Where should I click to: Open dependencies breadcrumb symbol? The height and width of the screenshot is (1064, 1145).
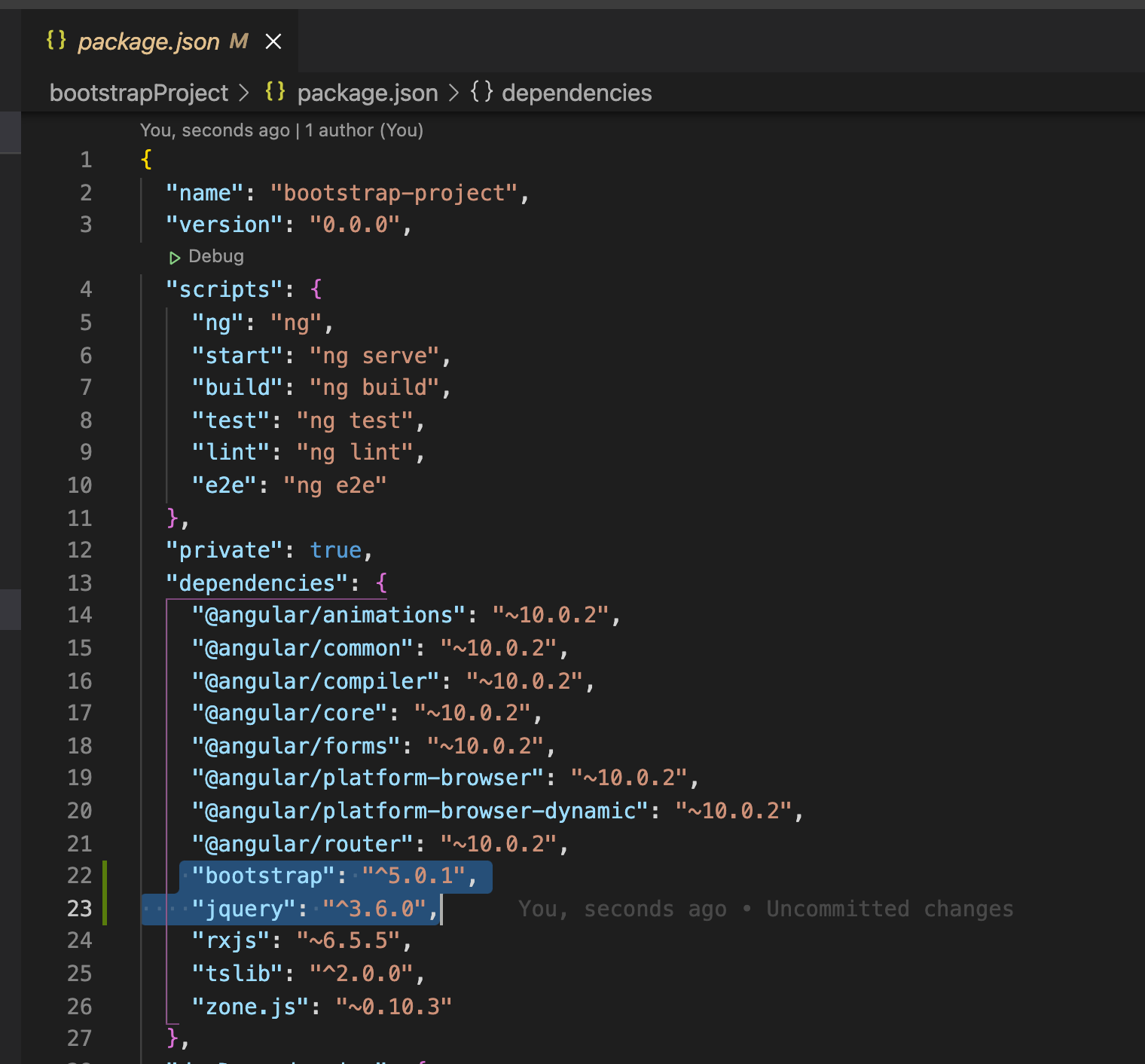(x=576, y=93)
